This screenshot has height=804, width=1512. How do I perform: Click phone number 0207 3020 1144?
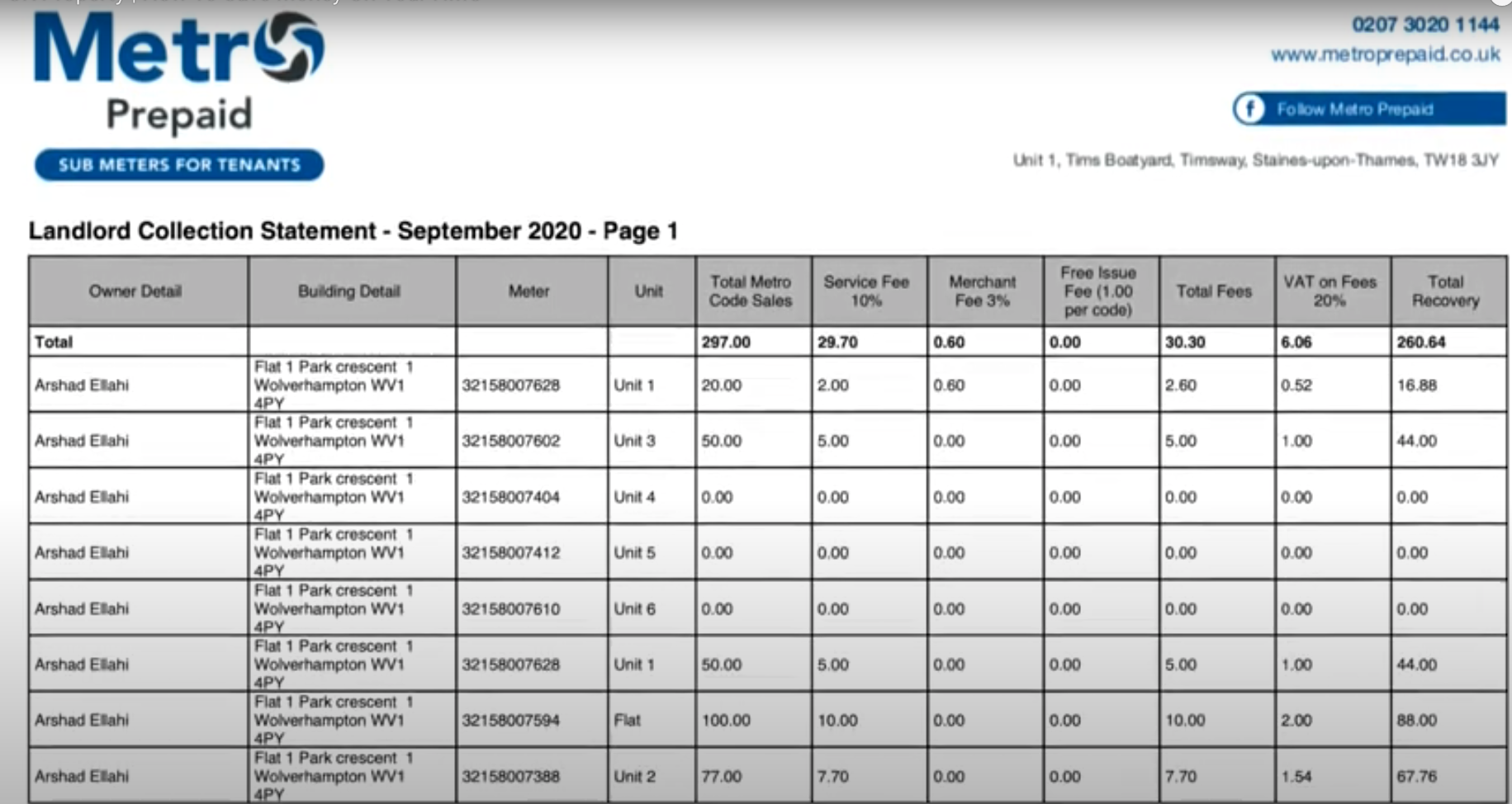[1424, 25]
